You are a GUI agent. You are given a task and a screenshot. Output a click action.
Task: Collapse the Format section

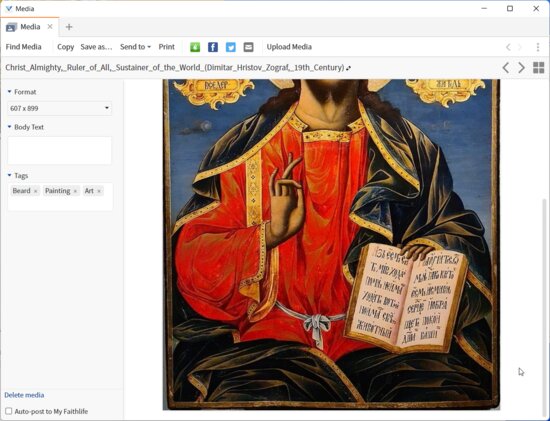coord(9,92)
